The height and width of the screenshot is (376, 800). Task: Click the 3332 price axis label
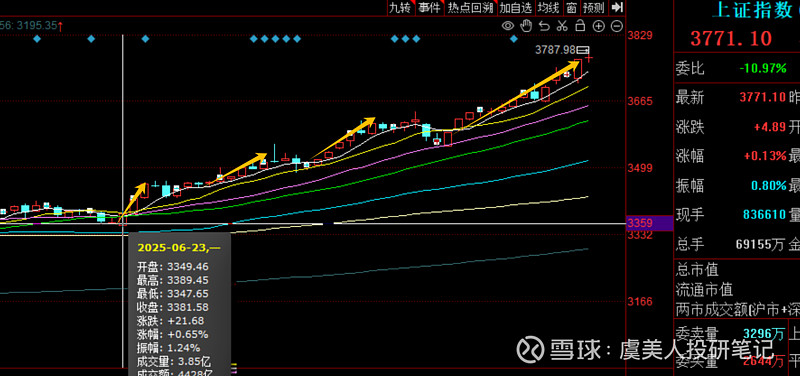pyautogui.click(x=640, y=235)
